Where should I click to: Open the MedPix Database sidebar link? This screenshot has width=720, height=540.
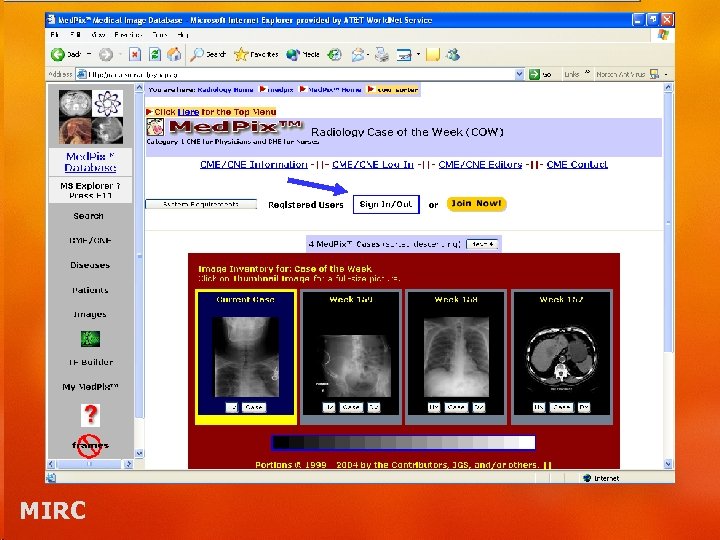click(90, 162)
